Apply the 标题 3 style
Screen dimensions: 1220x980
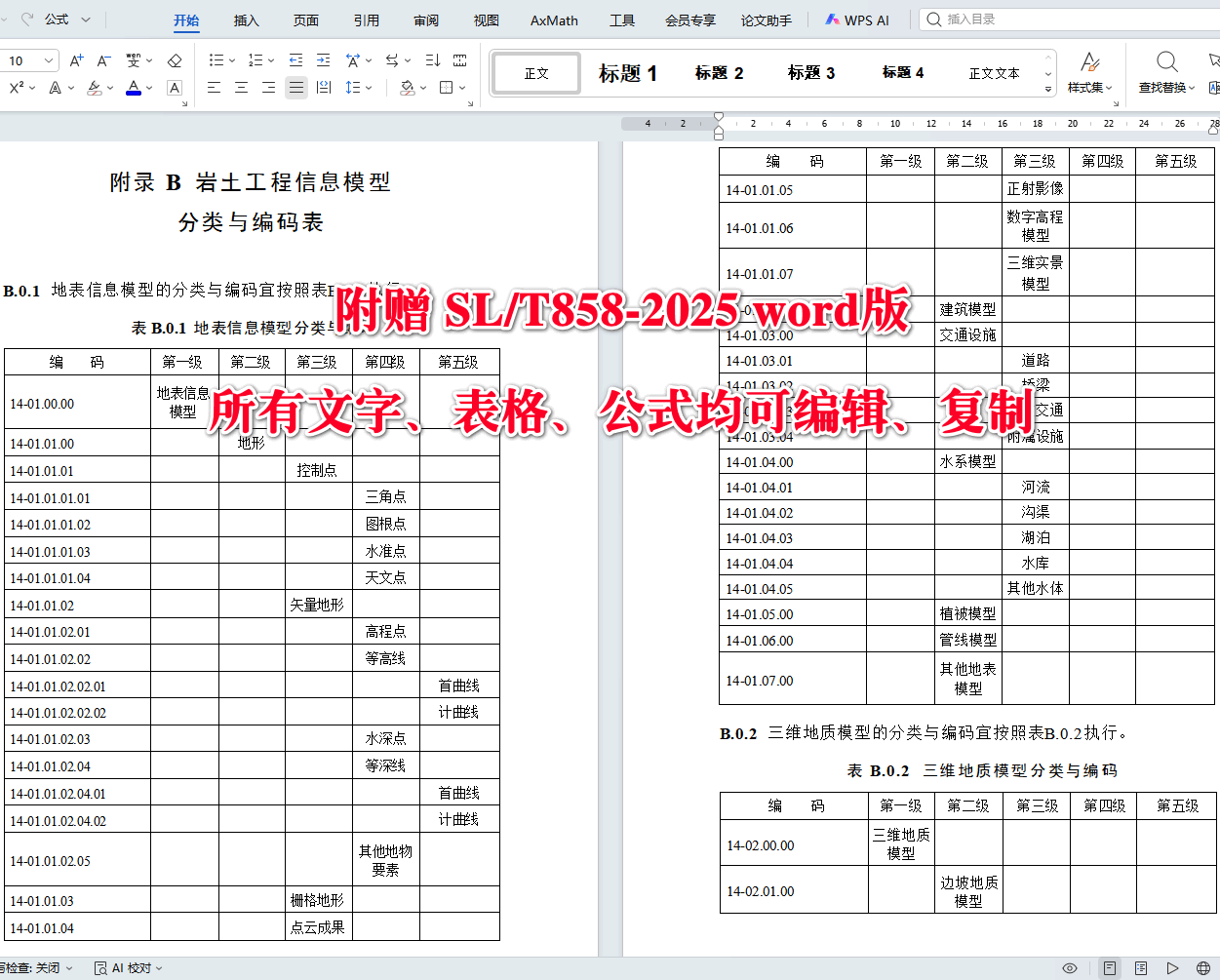(811, 73)
